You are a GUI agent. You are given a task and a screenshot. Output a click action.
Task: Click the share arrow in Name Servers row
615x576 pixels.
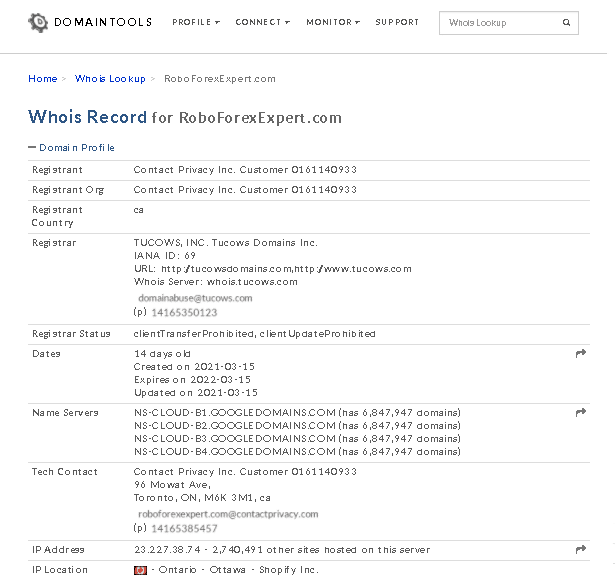tap(580, 412)
